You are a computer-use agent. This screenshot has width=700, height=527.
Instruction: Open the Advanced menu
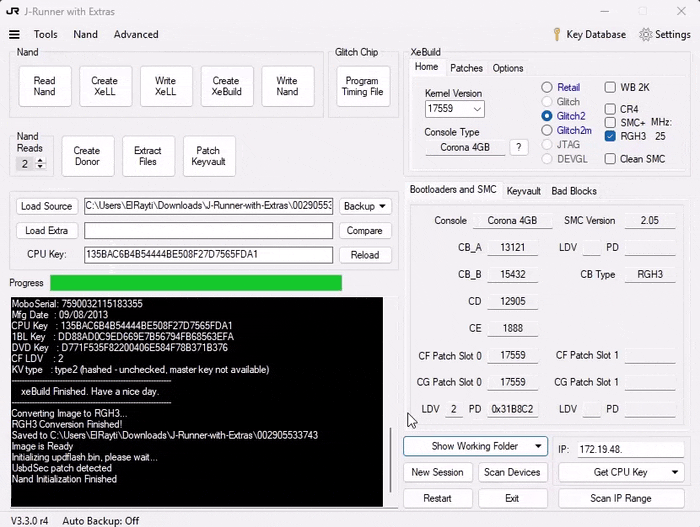136,34
